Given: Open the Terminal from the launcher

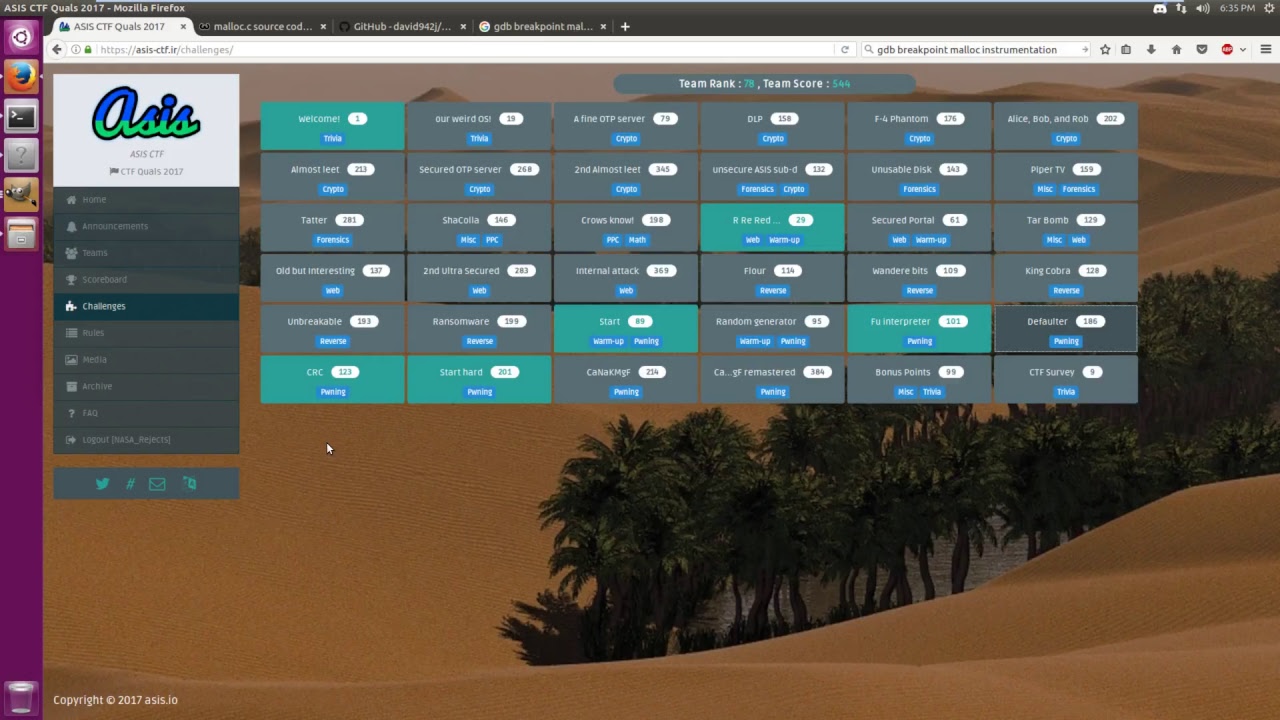Looking at the screenshot, I should click(21, 116).
